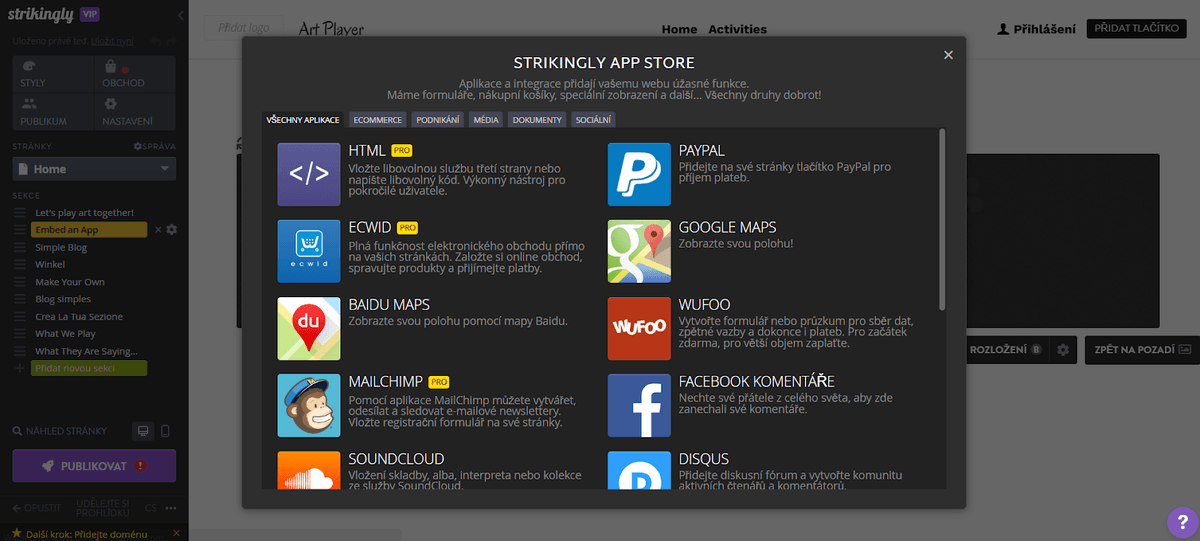1200x541 pixels.
Task: Click the DISQUS app title
Action: (704, 458)
